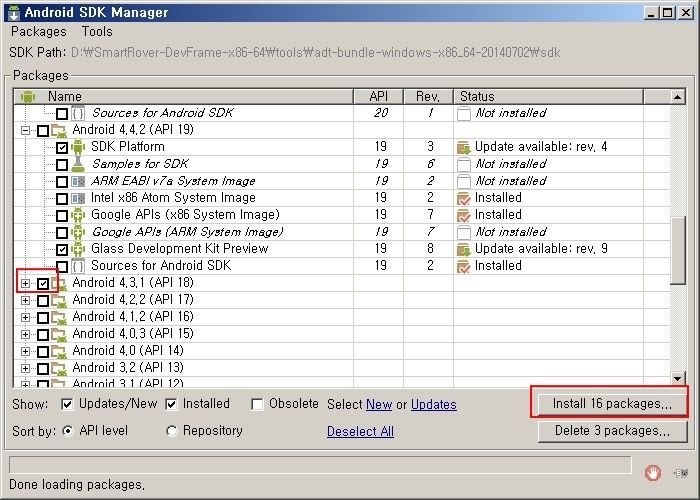Image resolution: width=700 pixels, height=500 pixels.
Task: Expand the Android 4.0 (API 14) tree node
Action: (x=25, y=351)
